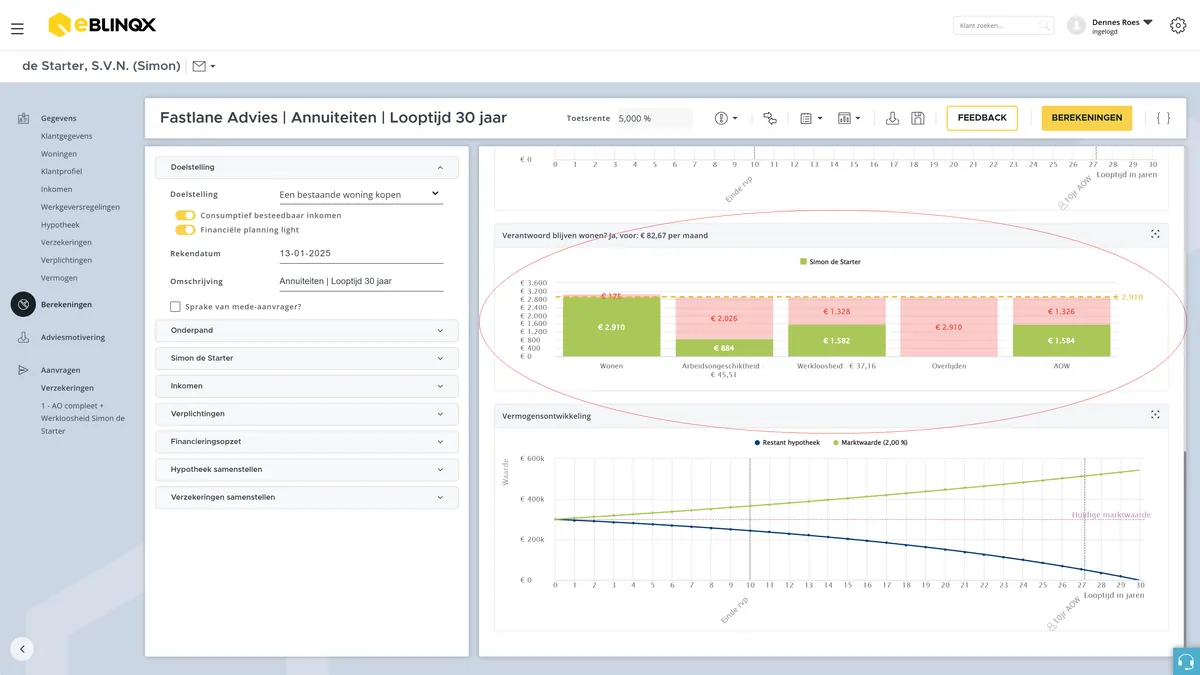Click the Aanvragen paper-plane icon

pyautogui.click(x=23, y=370)
